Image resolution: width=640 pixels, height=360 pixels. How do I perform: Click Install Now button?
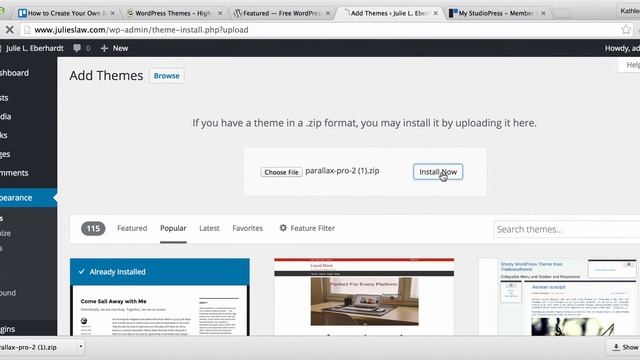[x=438, y=172]
